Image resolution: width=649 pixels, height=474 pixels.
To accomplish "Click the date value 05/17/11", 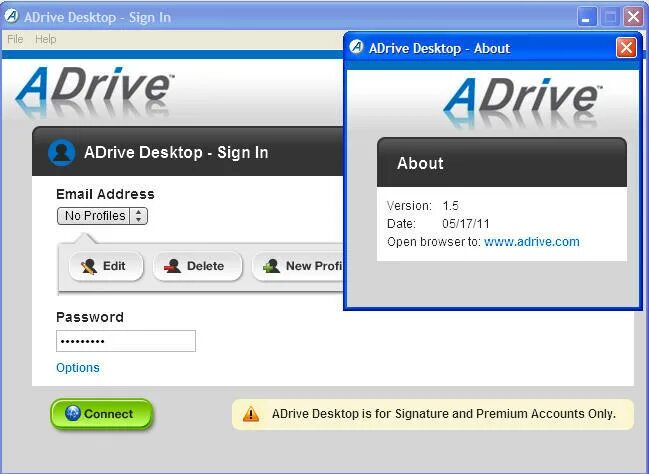I will point(466,224).
